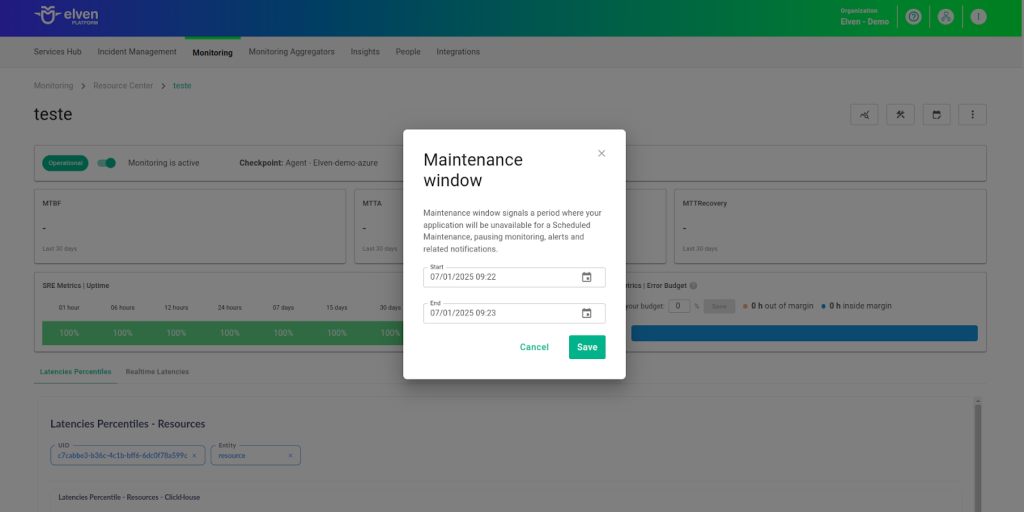Switch to the Realtime Latencies tab

(x=157, y=372)
